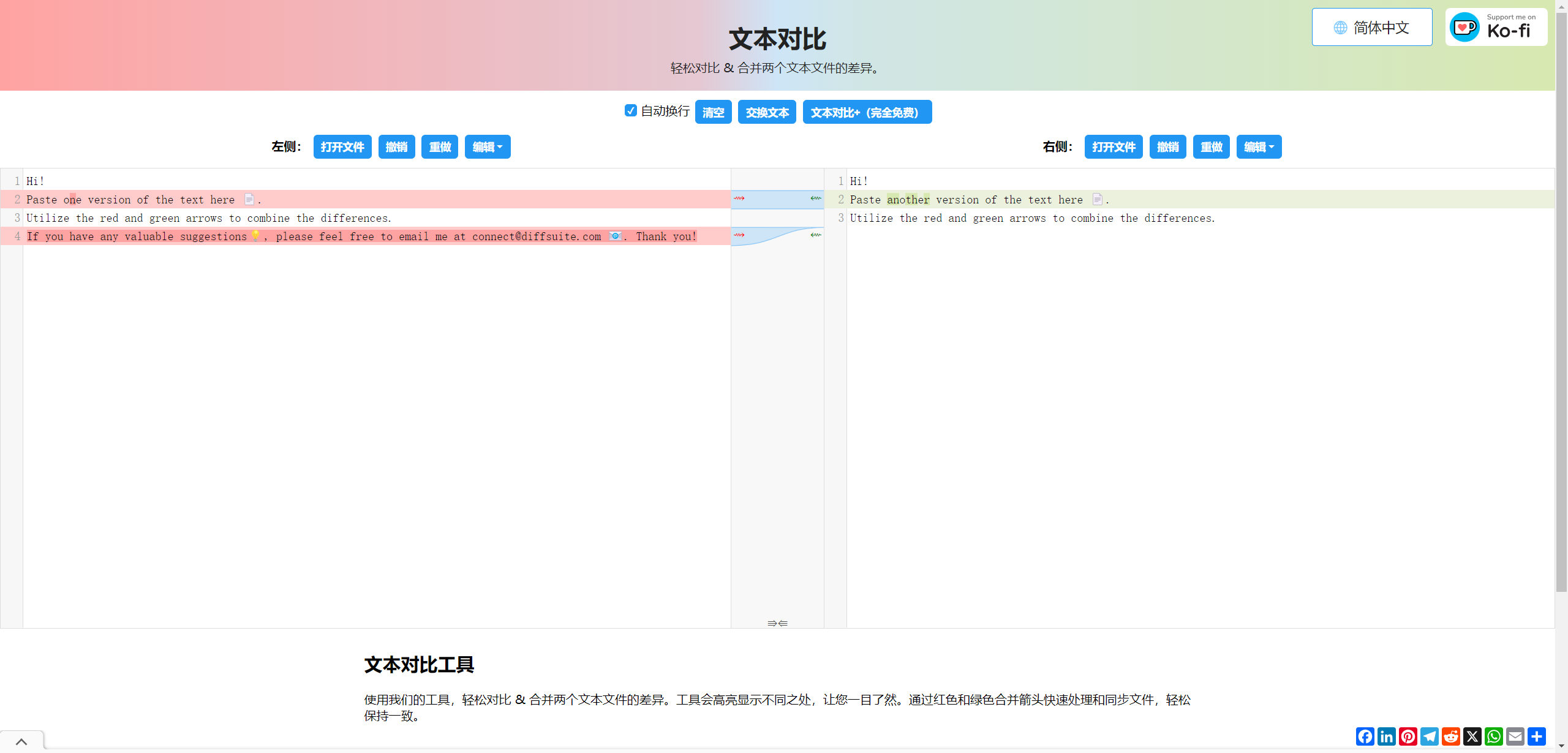
Task: Clear both texts with the 清空 button
Action: (712, 112)
